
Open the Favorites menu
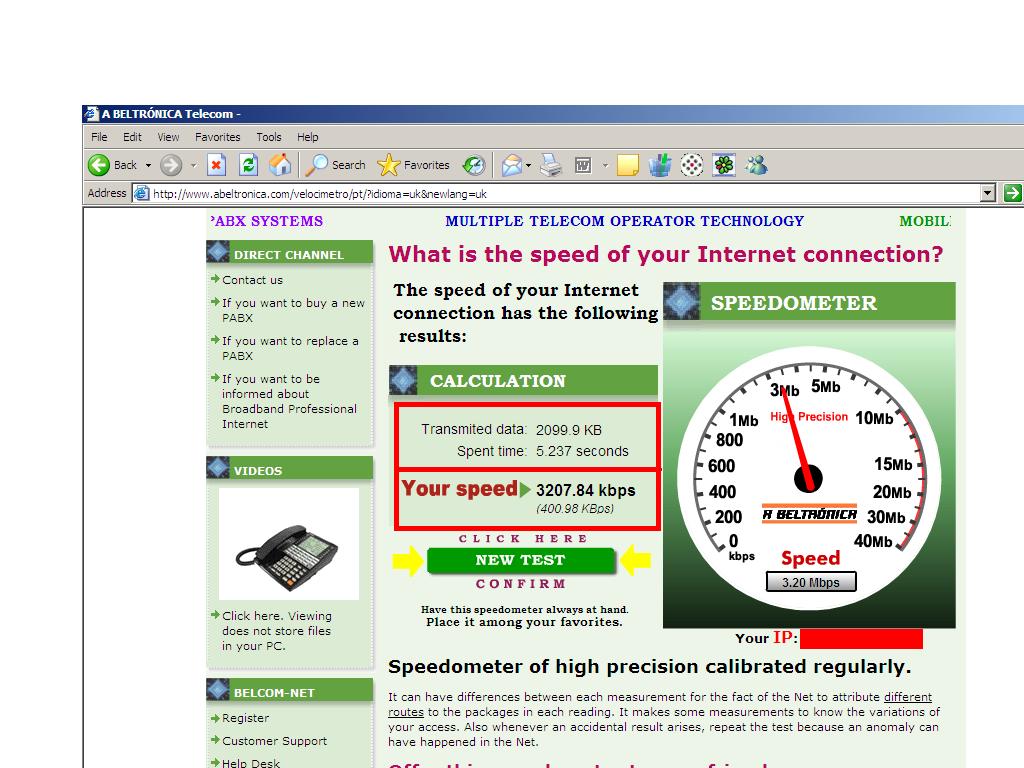[x=217, y=137]
